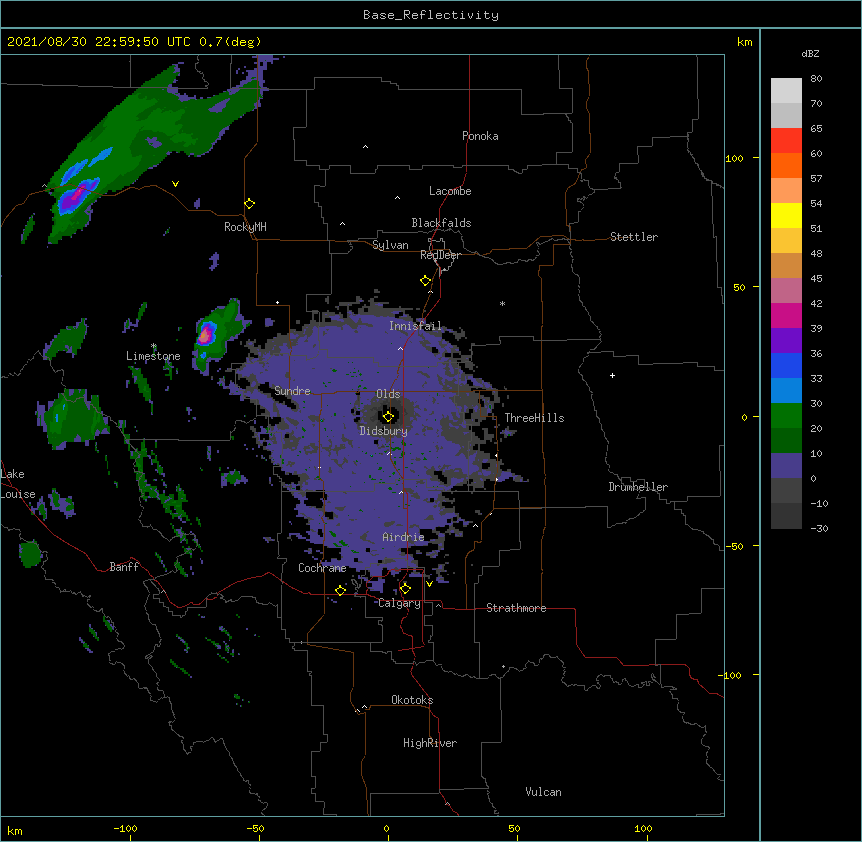Click the Olds town label
This screenshot has height=842, width=862.
(x=388, y=394)
